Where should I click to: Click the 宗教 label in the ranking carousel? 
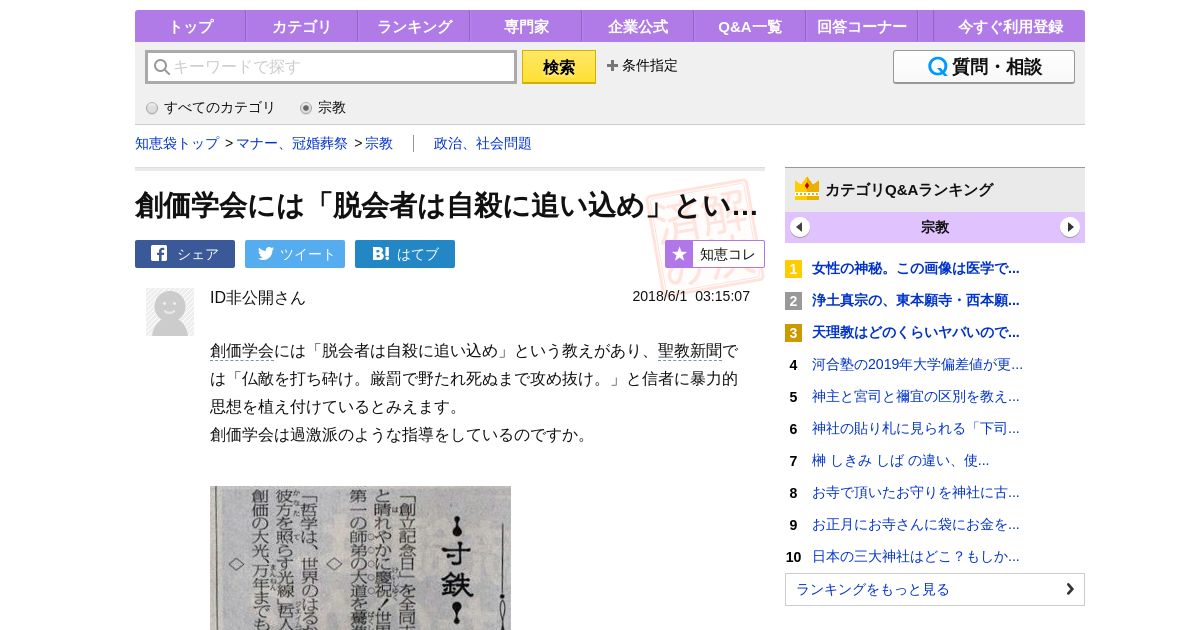coord(935,227)
